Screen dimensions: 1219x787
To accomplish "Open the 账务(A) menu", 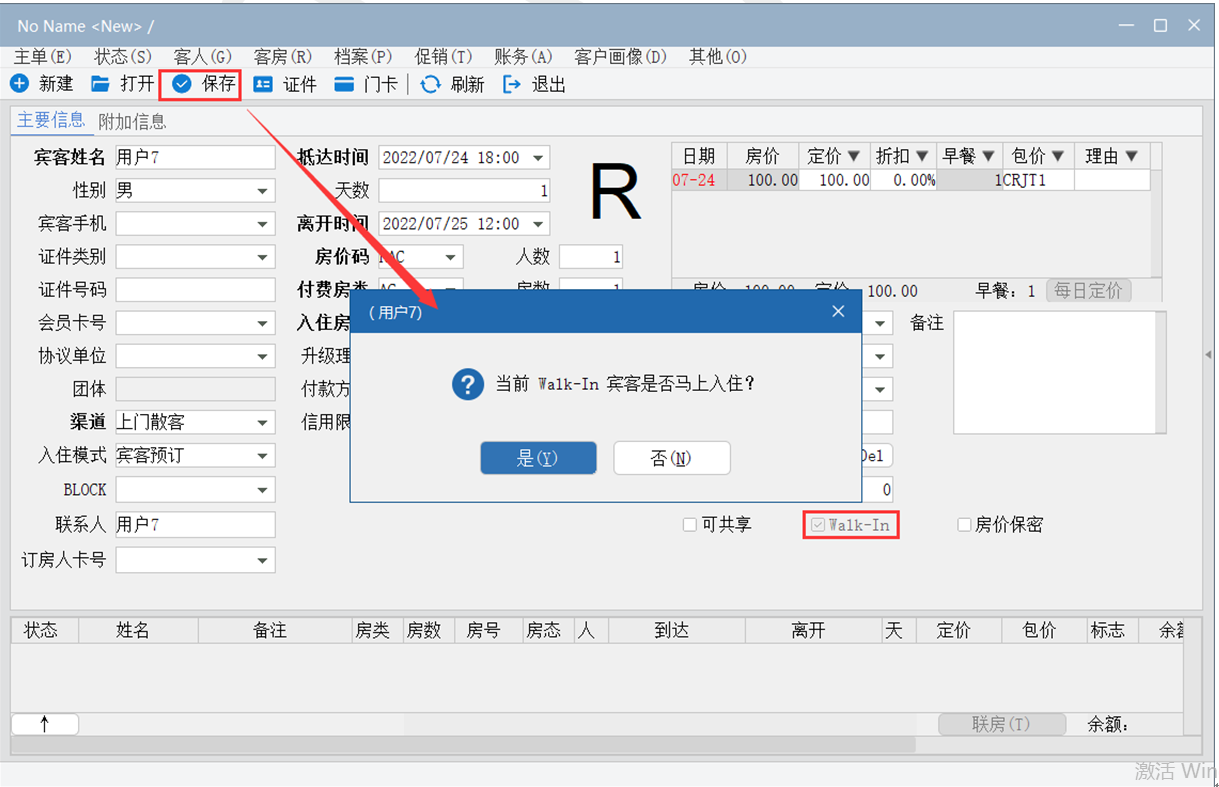I will coord(523,56).
